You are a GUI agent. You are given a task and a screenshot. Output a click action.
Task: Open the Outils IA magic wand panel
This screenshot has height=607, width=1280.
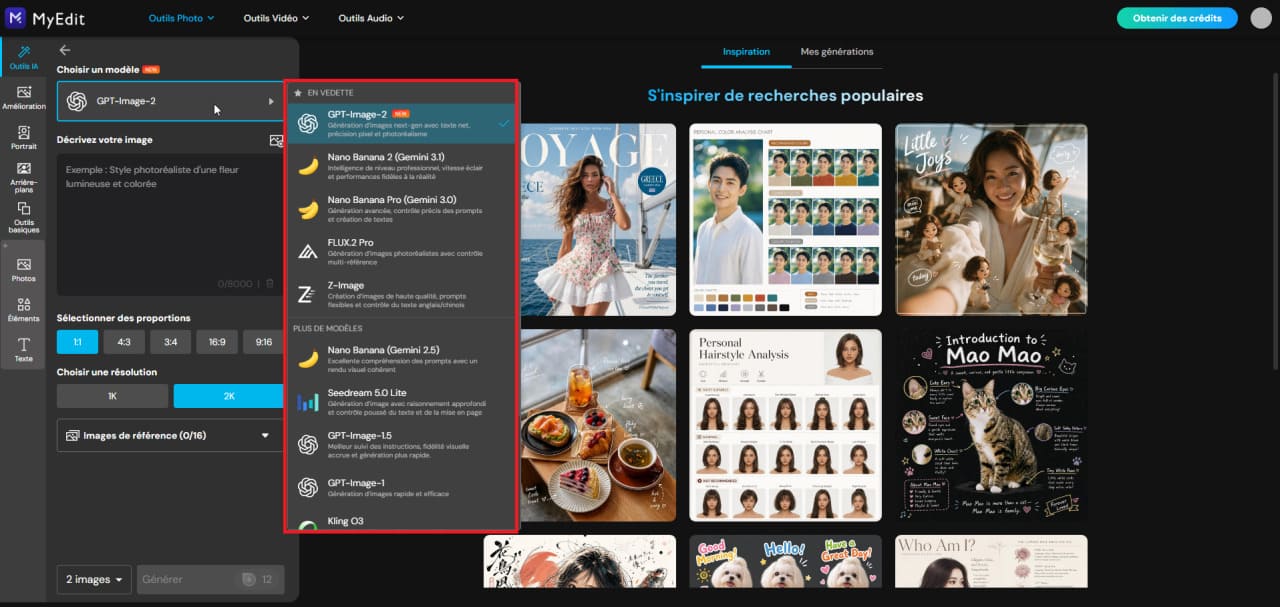23,58
